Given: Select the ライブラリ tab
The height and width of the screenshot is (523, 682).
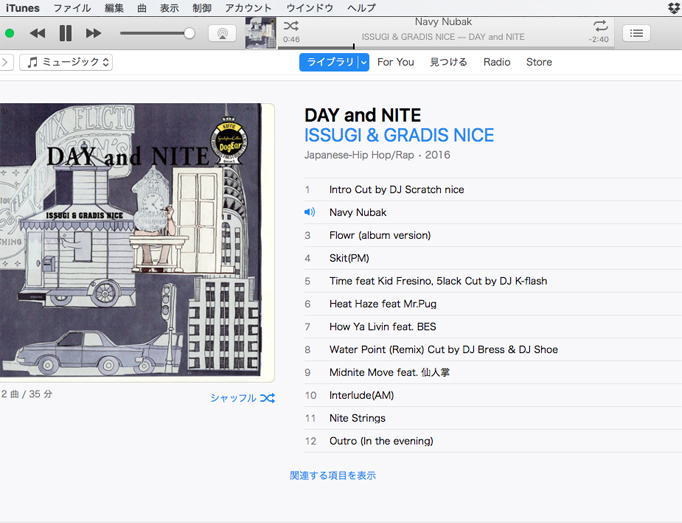Looking at the screenshot, I should pyautogui.click(x=329, y=62).
